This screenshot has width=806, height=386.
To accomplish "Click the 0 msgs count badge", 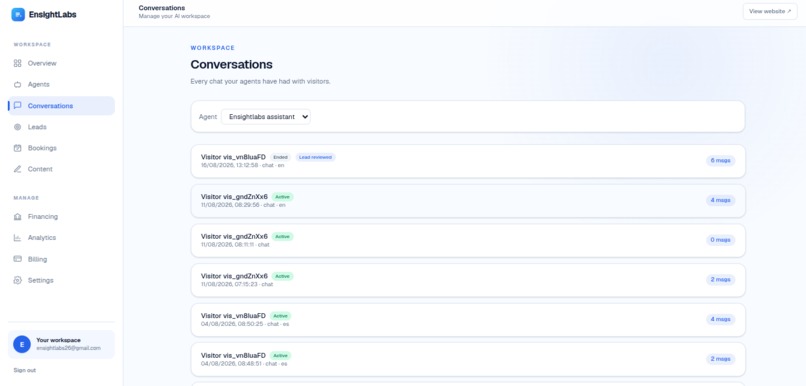I will point(720,240).
